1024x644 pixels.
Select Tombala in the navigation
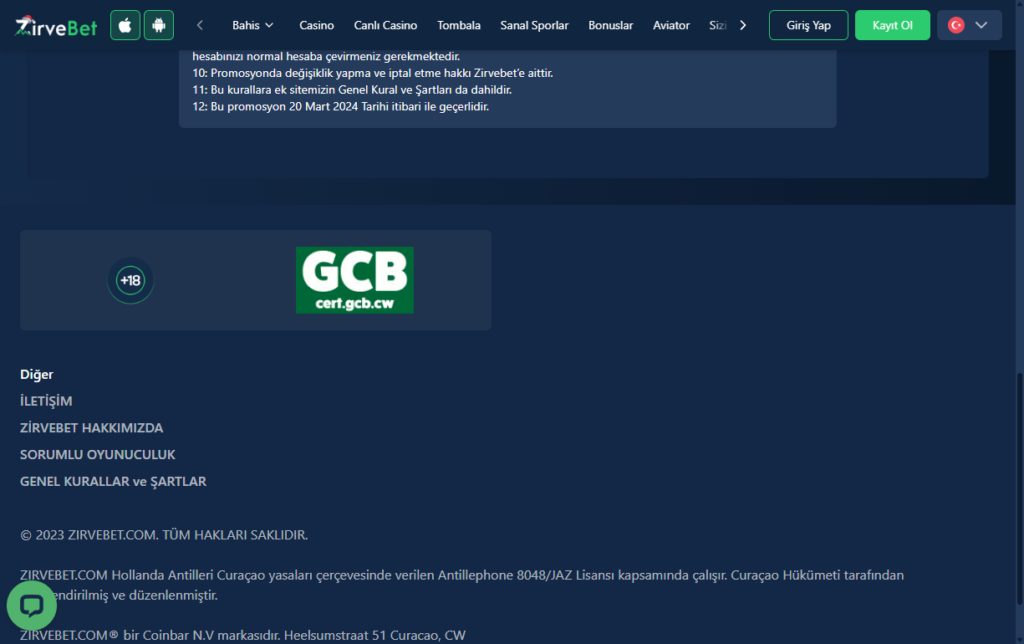459,25
